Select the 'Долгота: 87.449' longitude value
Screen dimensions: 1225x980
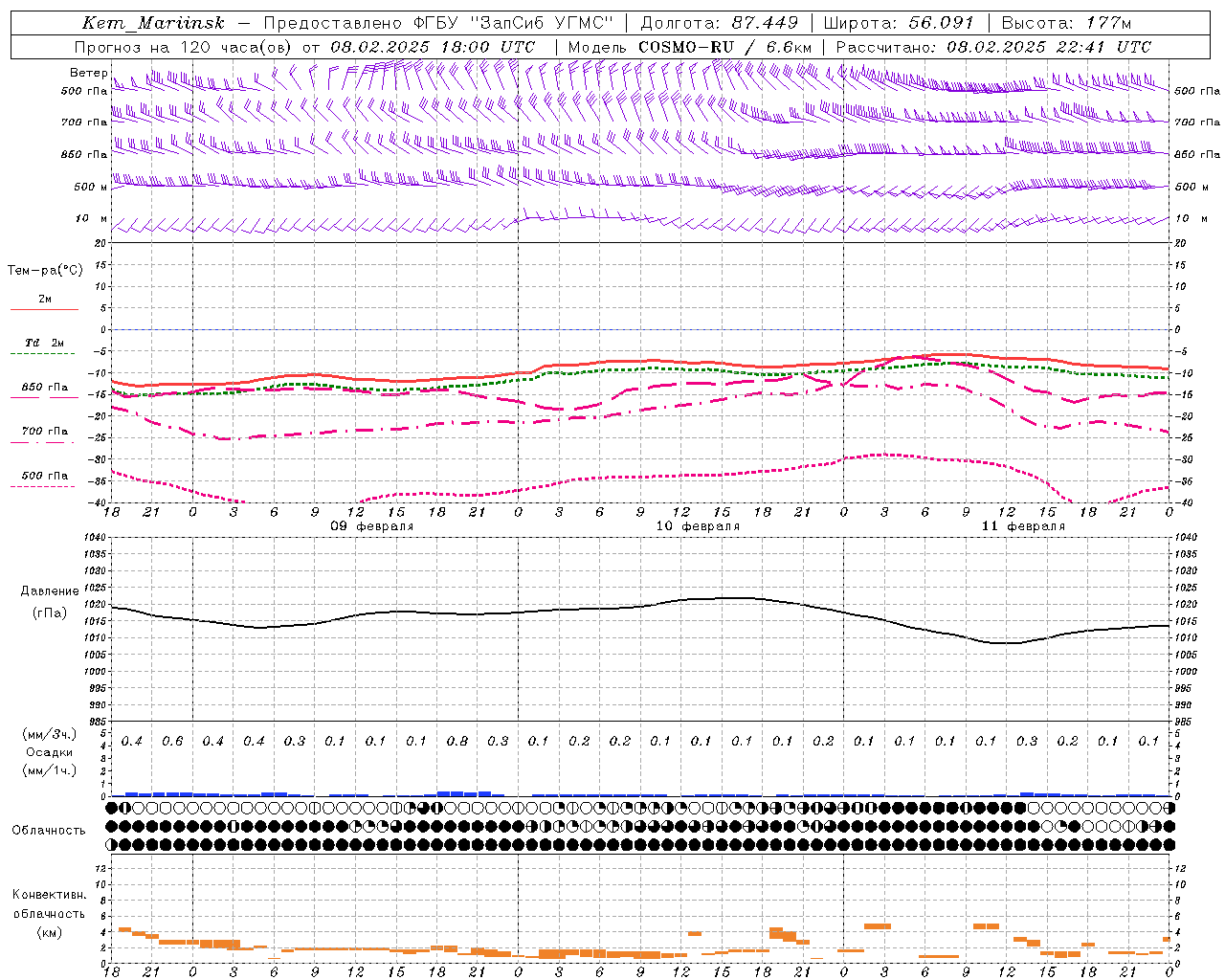pos(719,23)
